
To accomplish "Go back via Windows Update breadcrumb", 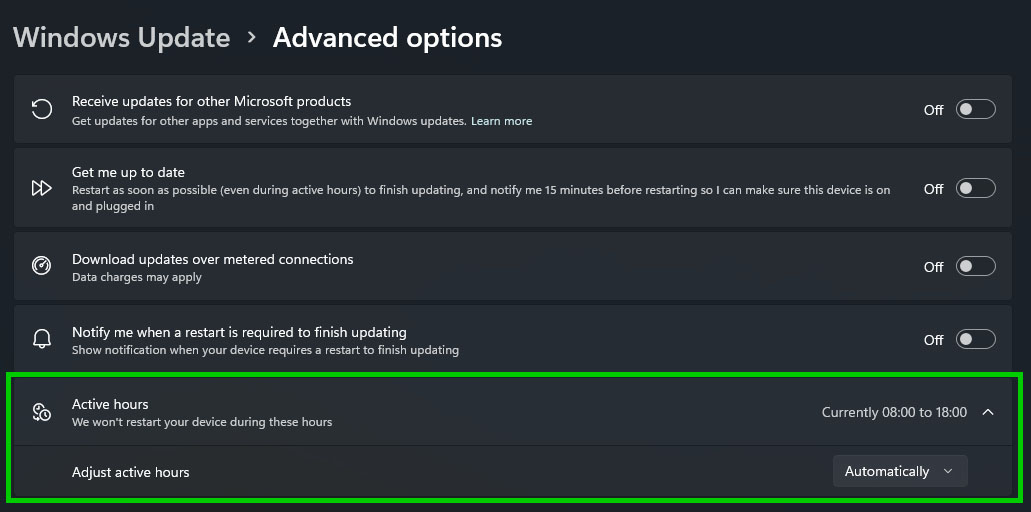I will (122, 38).
